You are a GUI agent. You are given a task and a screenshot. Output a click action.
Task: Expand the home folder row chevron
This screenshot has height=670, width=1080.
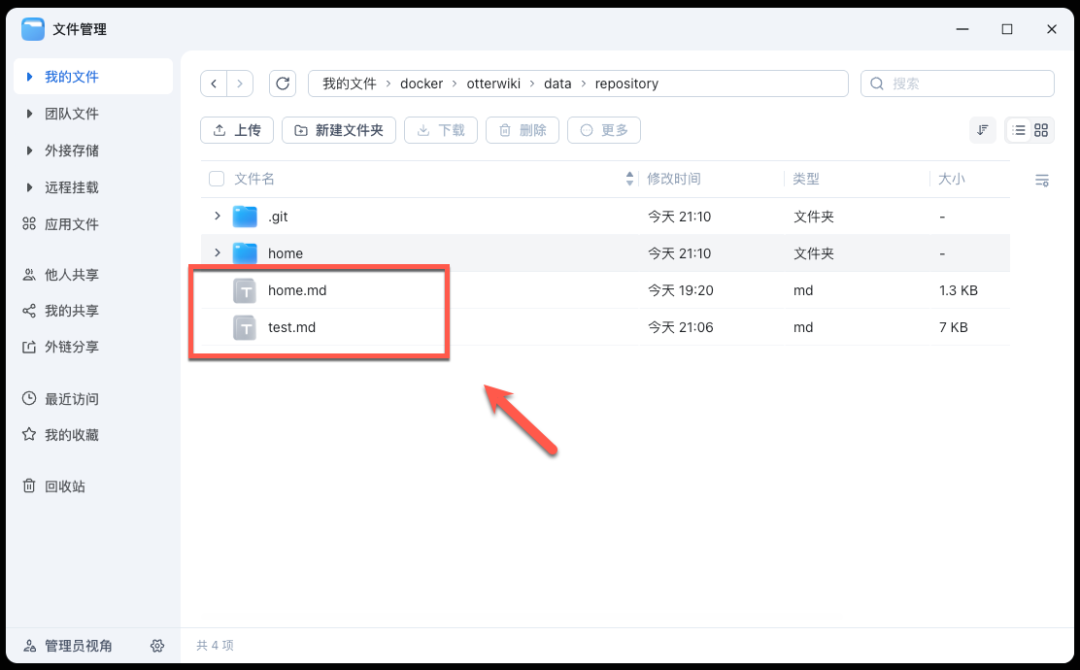pos(217,253)
